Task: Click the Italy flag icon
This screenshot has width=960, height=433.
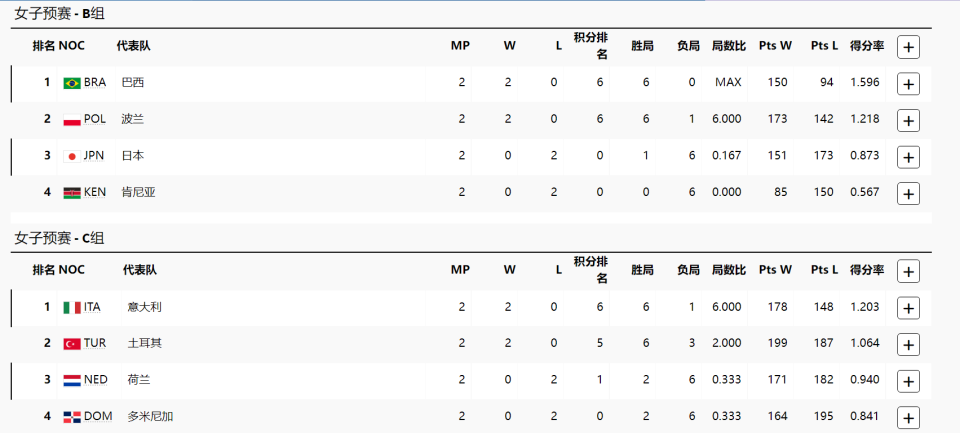Action: click(x=72, y=308)
